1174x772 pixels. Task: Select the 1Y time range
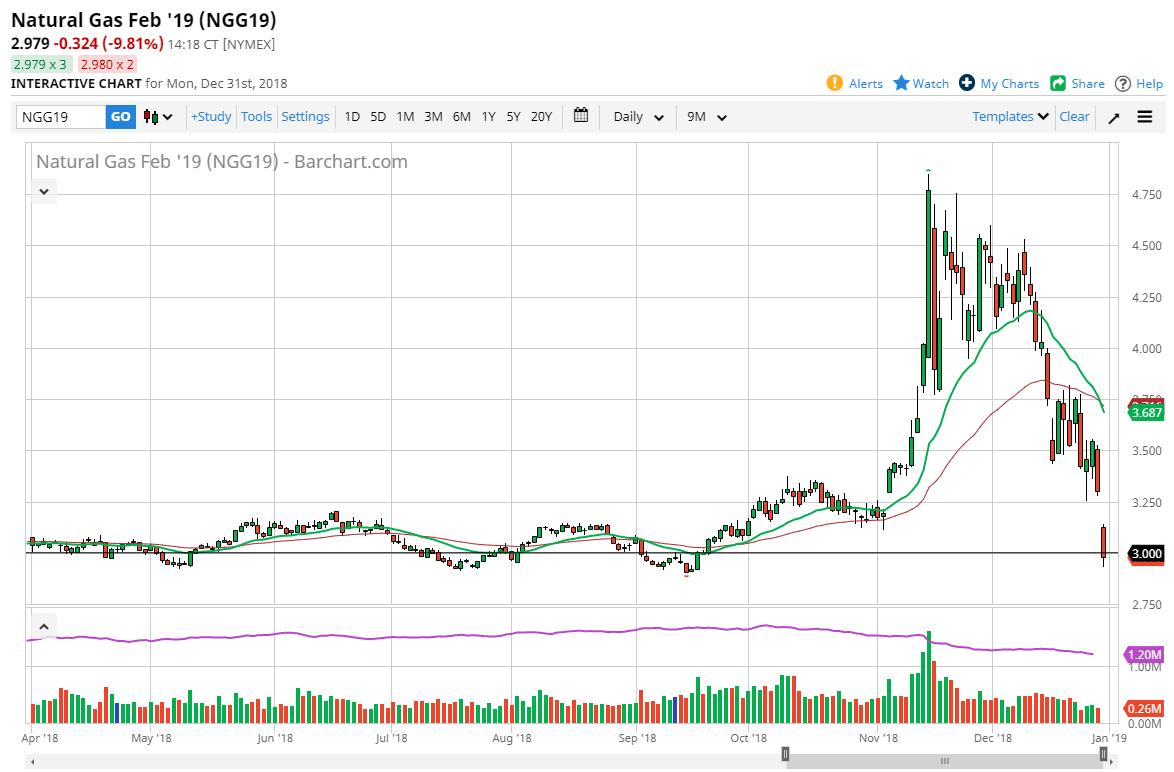[x=488, y=117]
